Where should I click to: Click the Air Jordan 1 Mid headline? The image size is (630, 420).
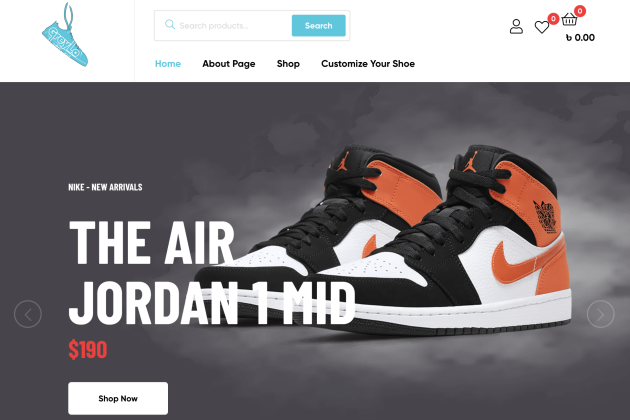pos(212,272)
